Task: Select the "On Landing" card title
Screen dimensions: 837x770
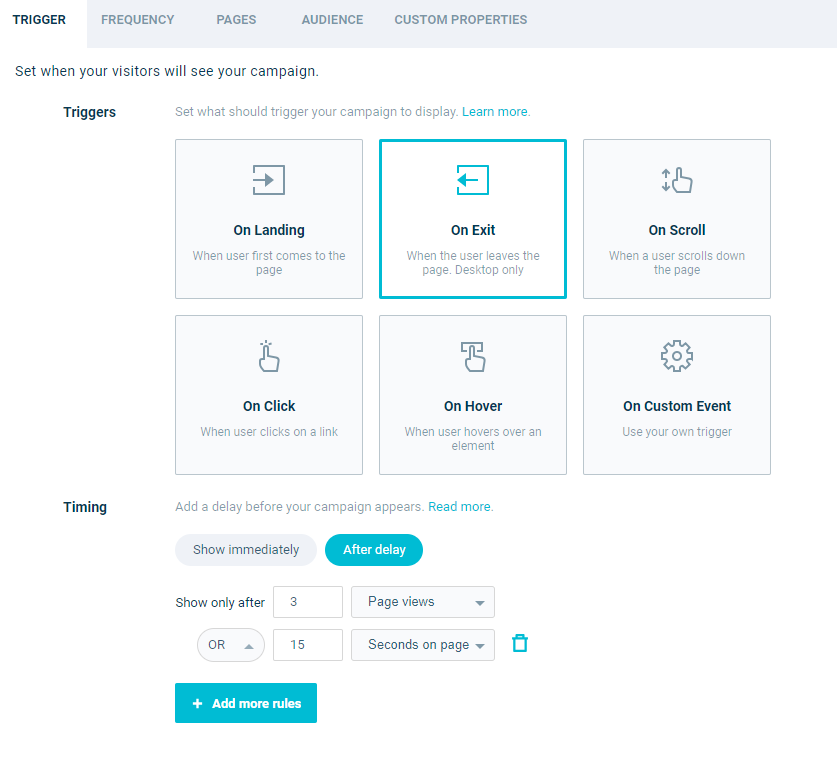Action: [x=269, y=230]
